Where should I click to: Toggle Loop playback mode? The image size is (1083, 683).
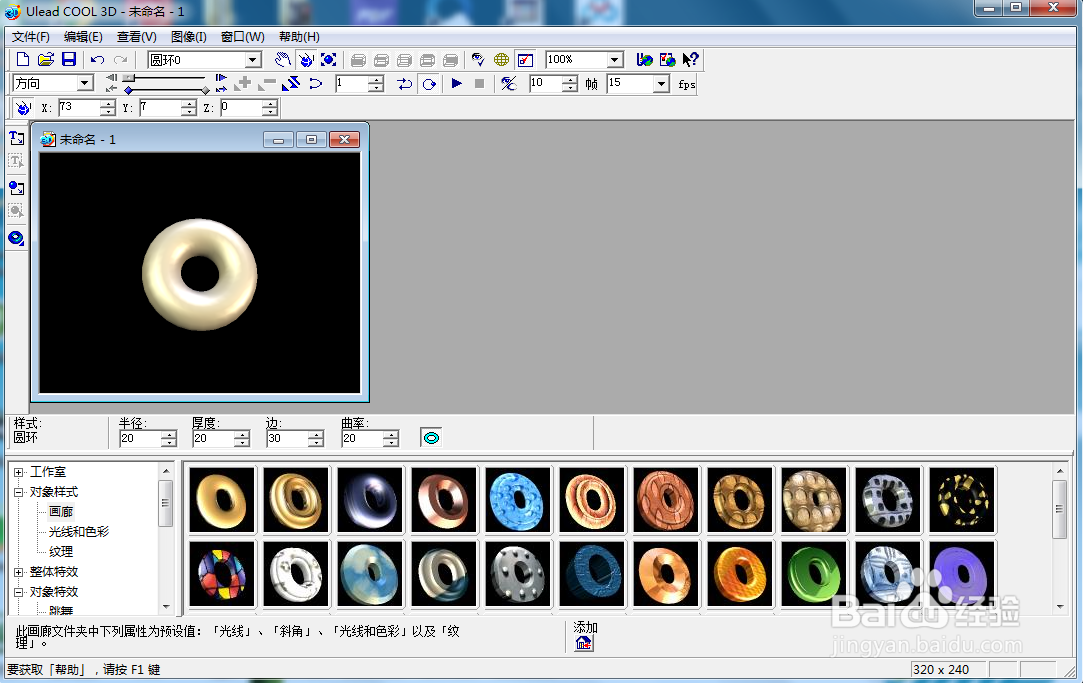[429, 84]
